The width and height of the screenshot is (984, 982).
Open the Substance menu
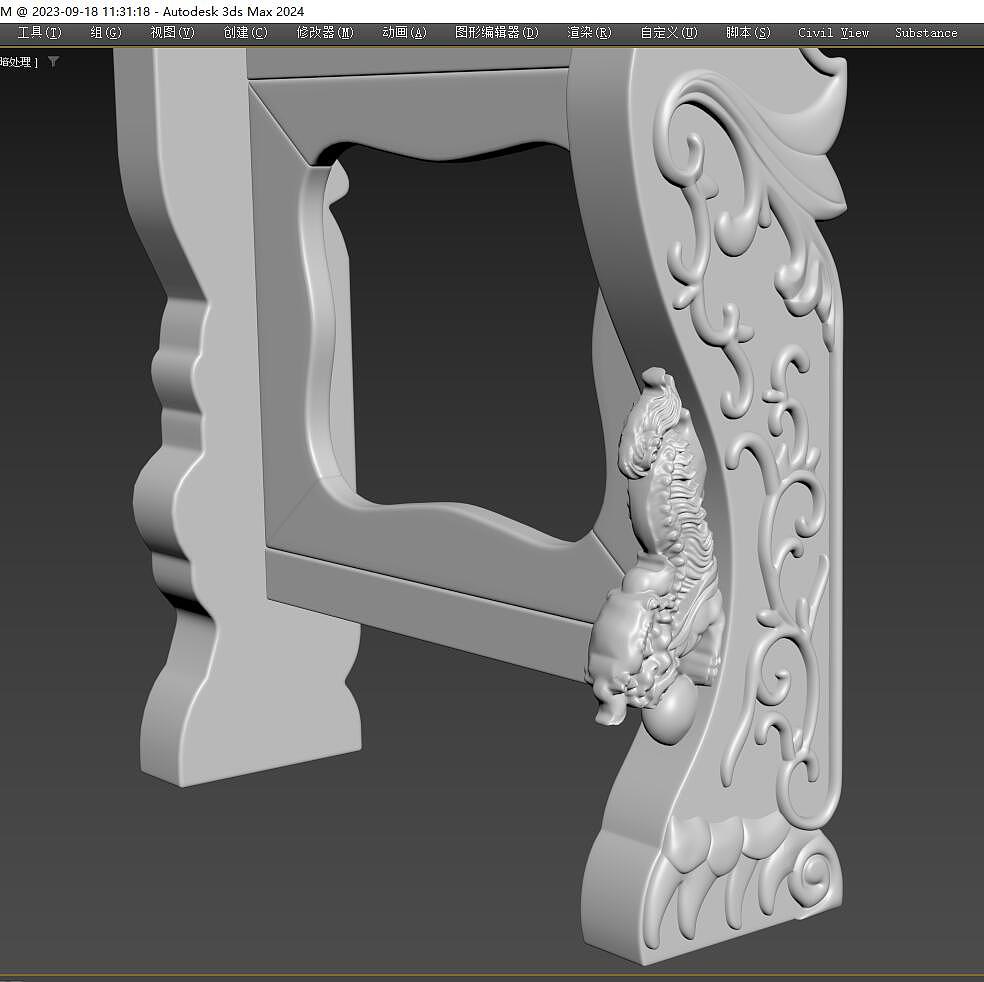pos(925,32)
